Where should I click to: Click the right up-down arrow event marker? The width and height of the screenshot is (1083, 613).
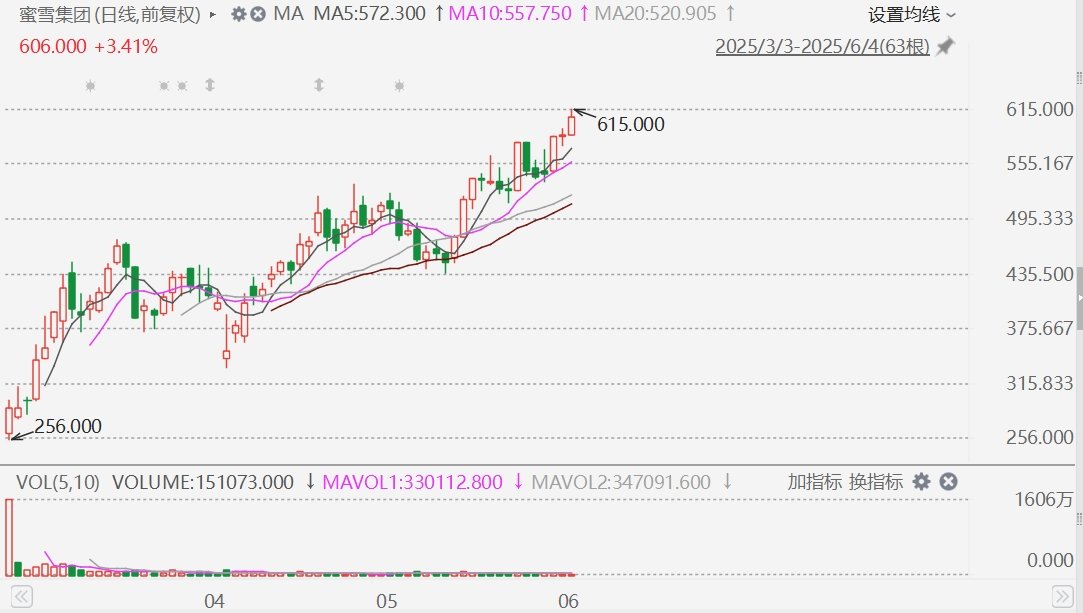coord(318,85)
